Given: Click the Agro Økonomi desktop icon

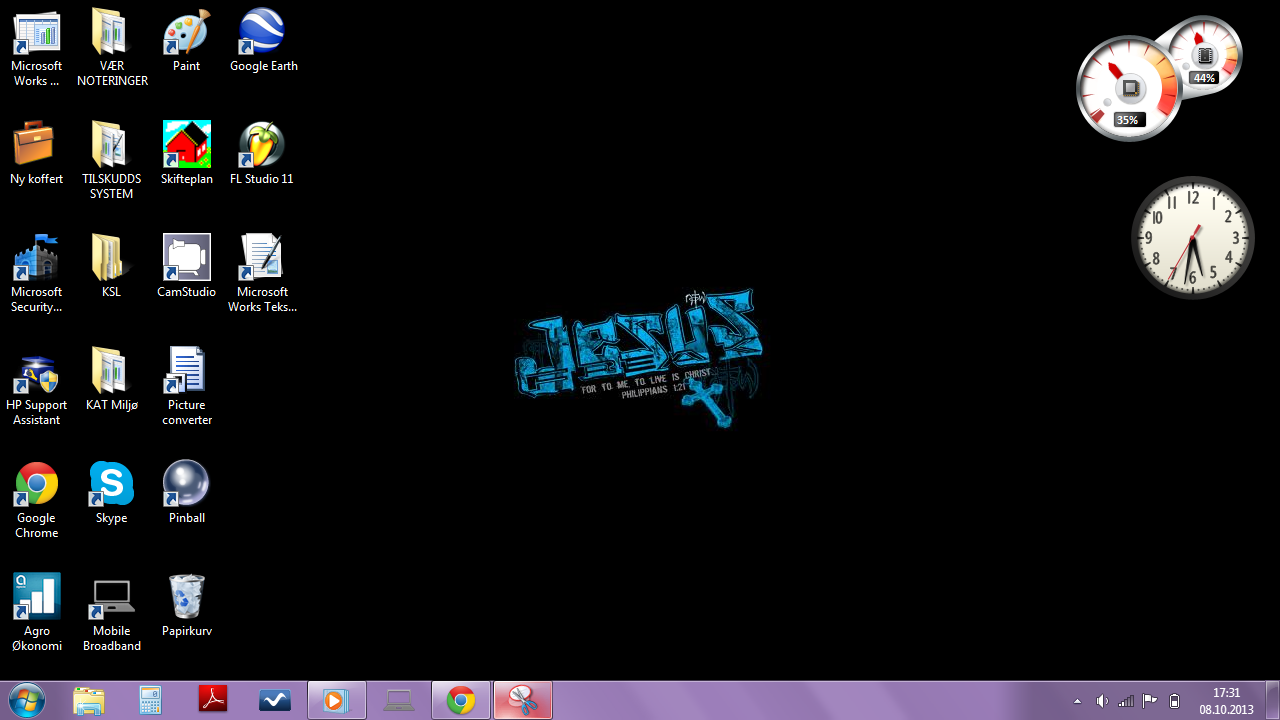Looking at the screenshot, I should (37, 599).
